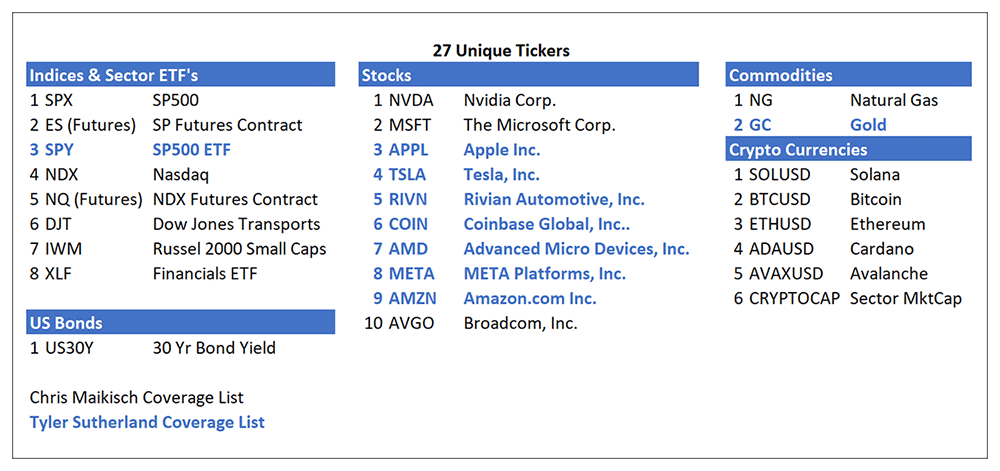Viewport: 1000px width, 471px height.
Task: Click the Commodities section header
Action: pyautogui.click(x=780, y=75)
